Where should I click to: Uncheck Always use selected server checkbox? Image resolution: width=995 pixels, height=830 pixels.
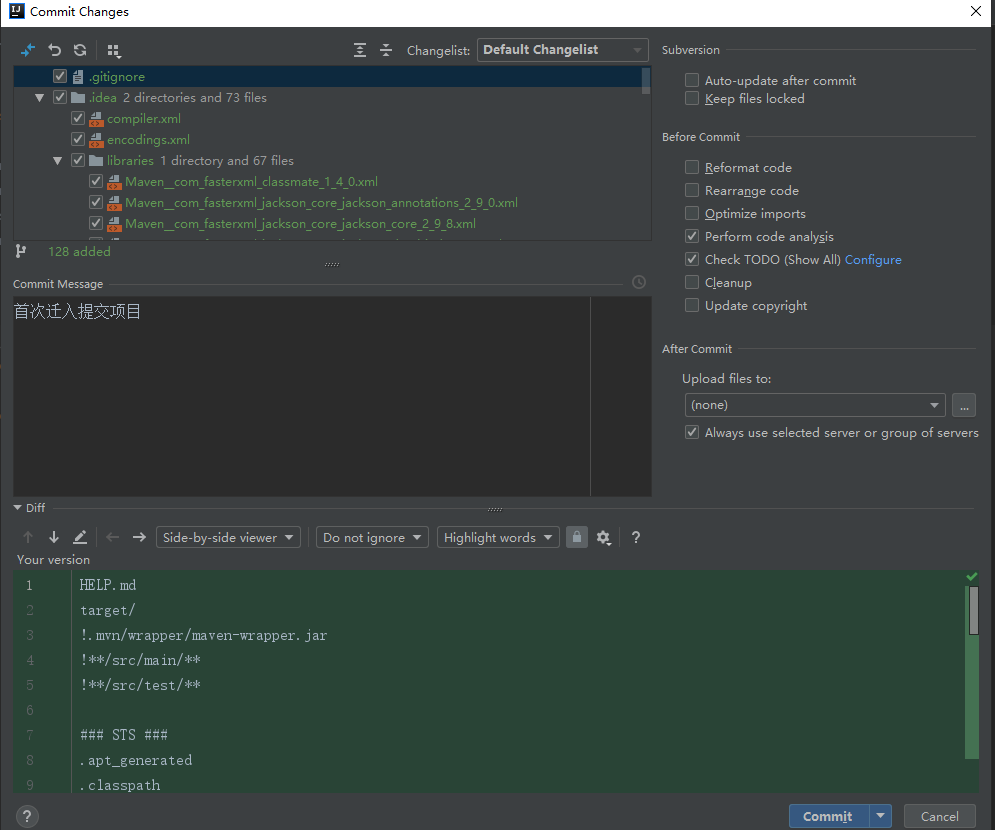pos(692,432)
